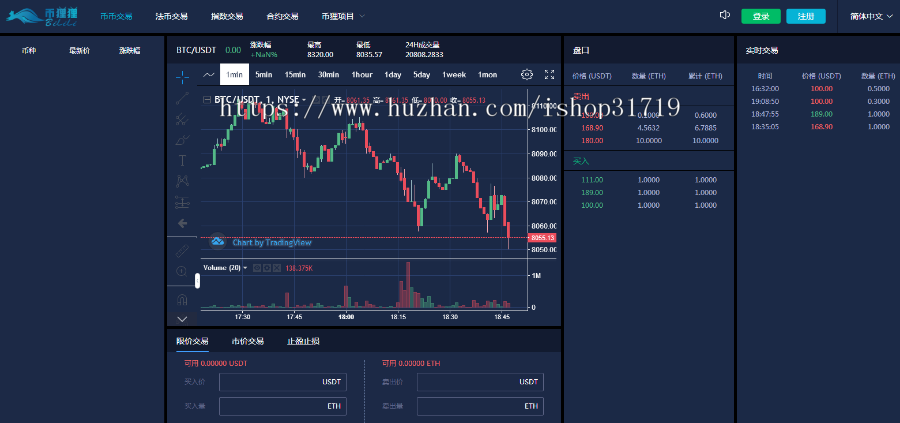Open Volume (20) indicator dropdown
900x423 pixels.
tap(245, 267)
